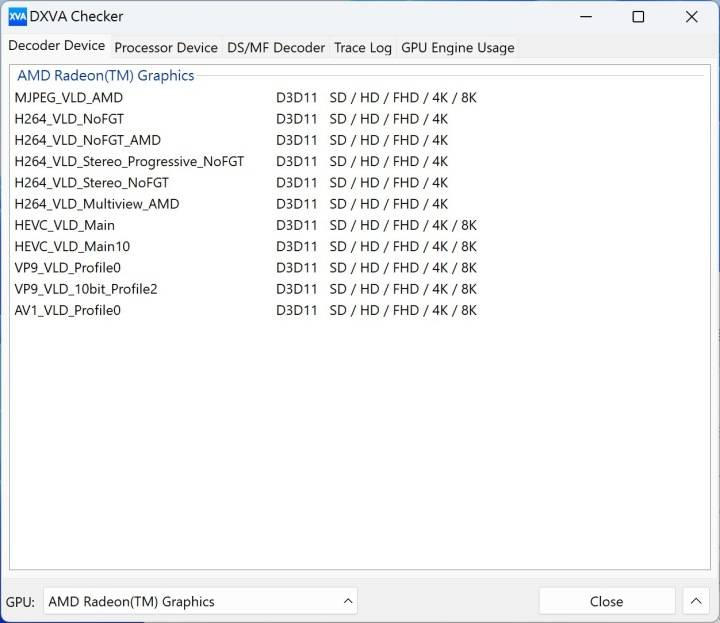
Task: Click the up-arrow expander beside the Close button
Action: 696,601
